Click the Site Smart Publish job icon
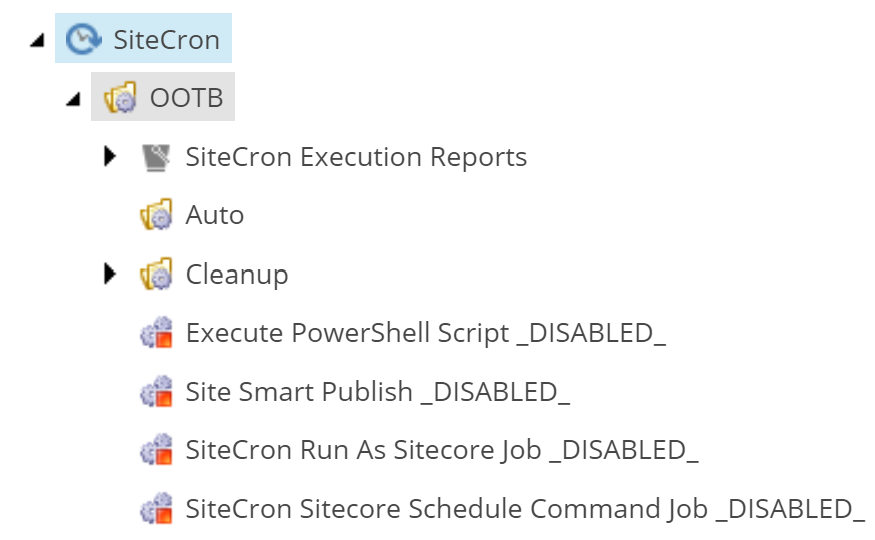This screenshot has height=540, width=875. pyautogui.click(x=156, y=391)
